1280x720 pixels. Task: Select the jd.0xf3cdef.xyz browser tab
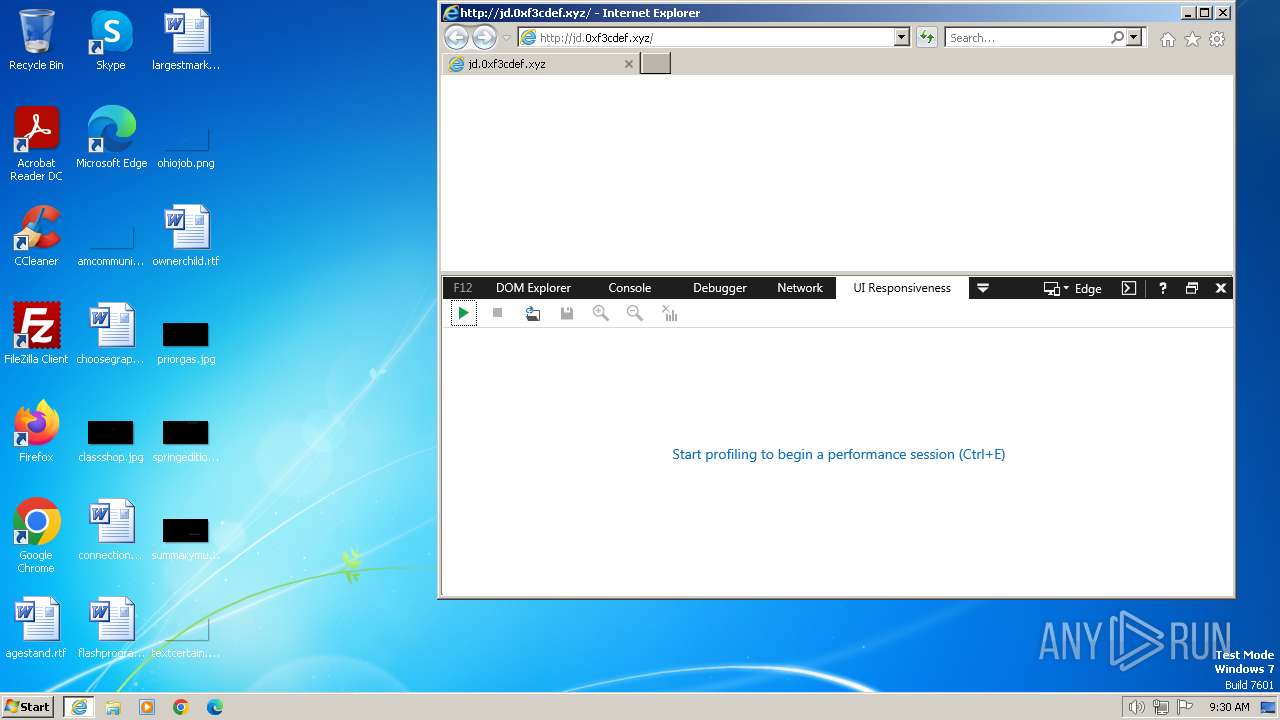[x=541, y=63]
